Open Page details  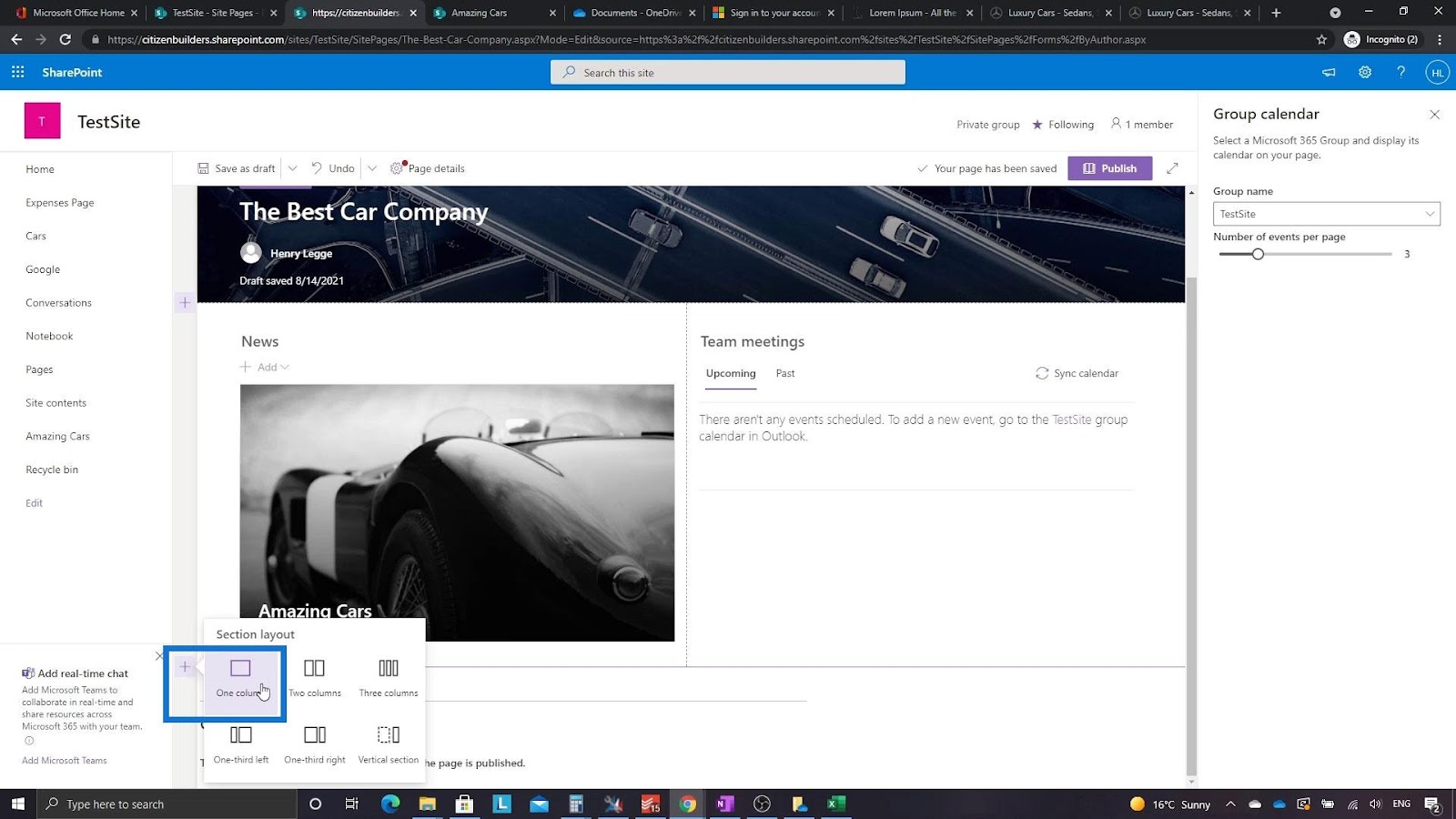(427, 168)
